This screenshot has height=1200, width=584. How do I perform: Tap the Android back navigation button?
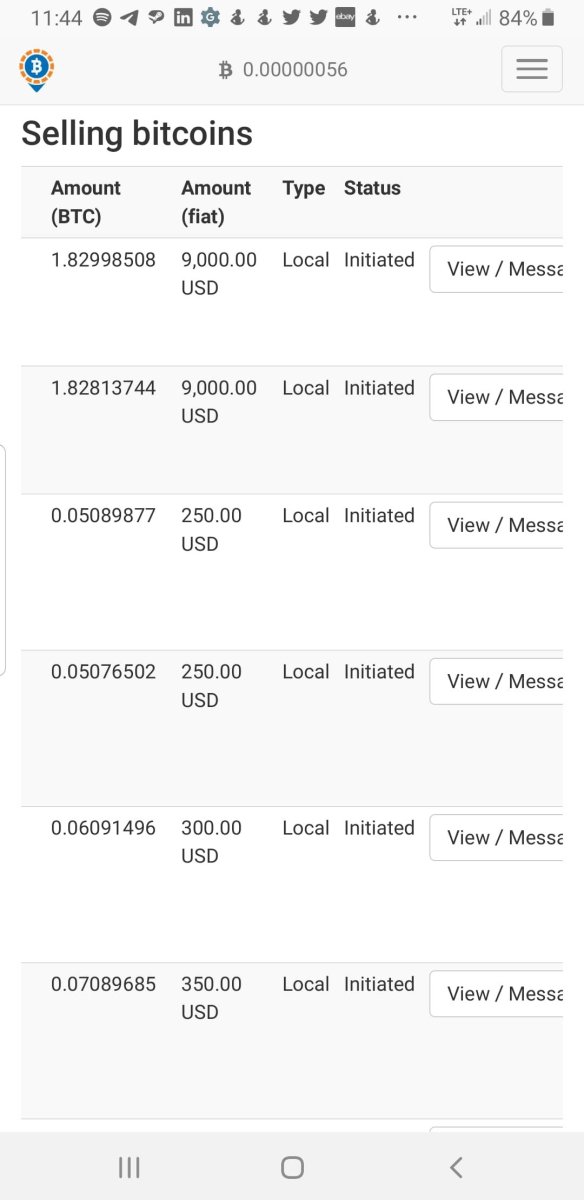(456, 1166)
